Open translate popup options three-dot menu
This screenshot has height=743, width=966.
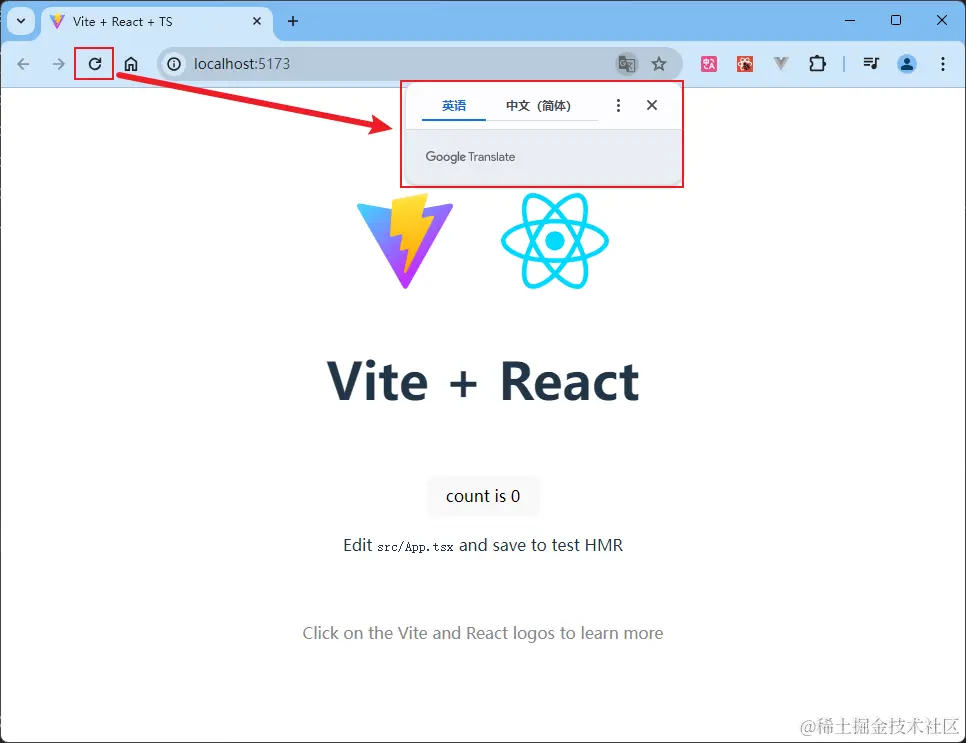[x=618, y=105]
